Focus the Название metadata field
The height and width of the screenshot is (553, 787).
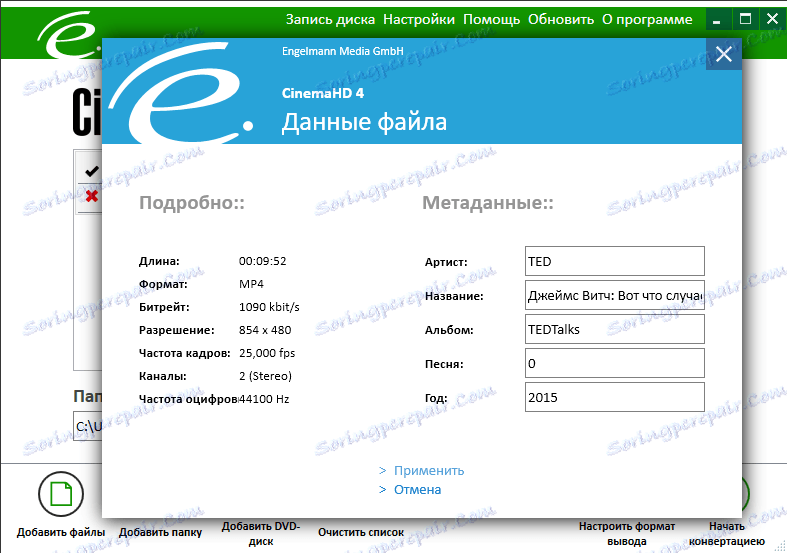(x=614, y=295)
